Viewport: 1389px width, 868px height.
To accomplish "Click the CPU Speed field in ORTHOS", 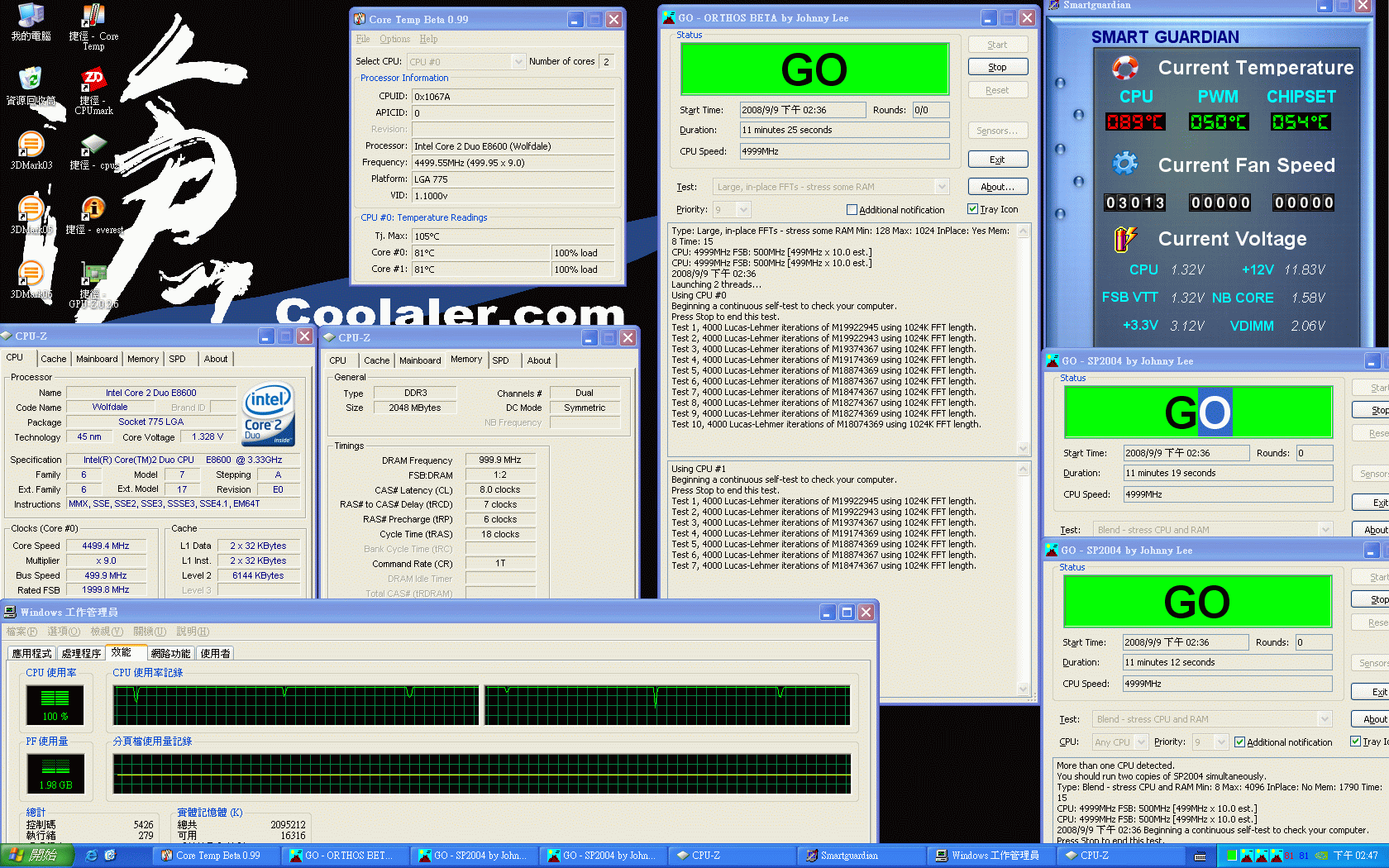I will [844, 151].
